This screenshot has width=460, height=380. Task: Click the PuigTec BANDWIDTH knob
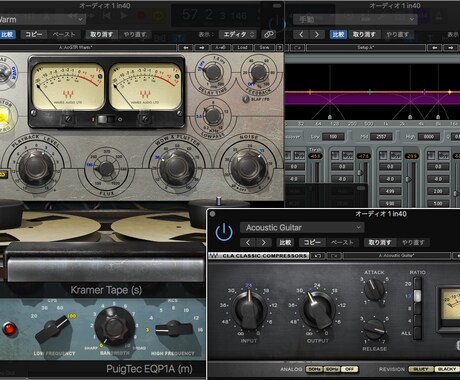(x=114, y=327)
